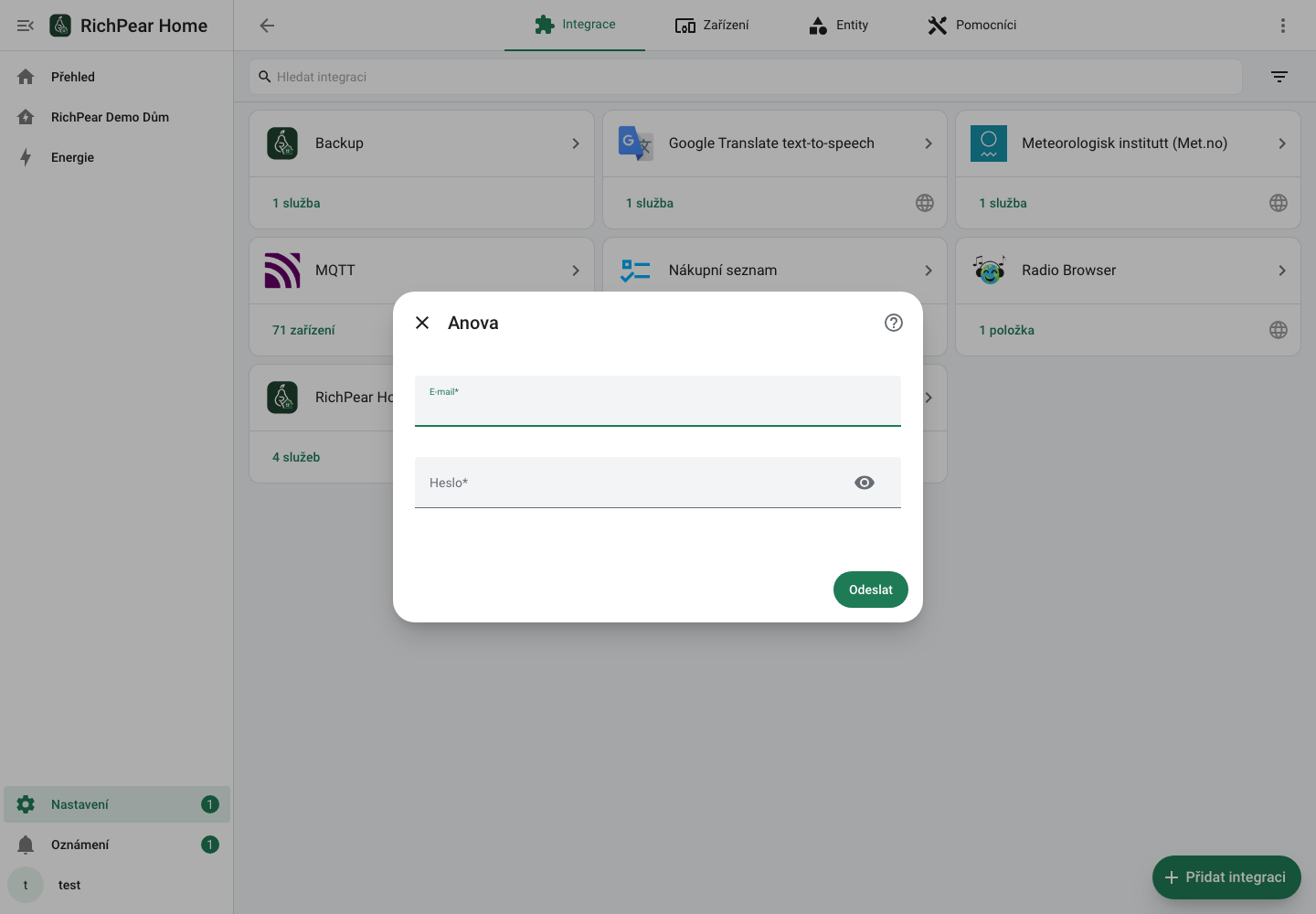
Task: Focus the Heslo password field
Action: [x=658, y=483]
